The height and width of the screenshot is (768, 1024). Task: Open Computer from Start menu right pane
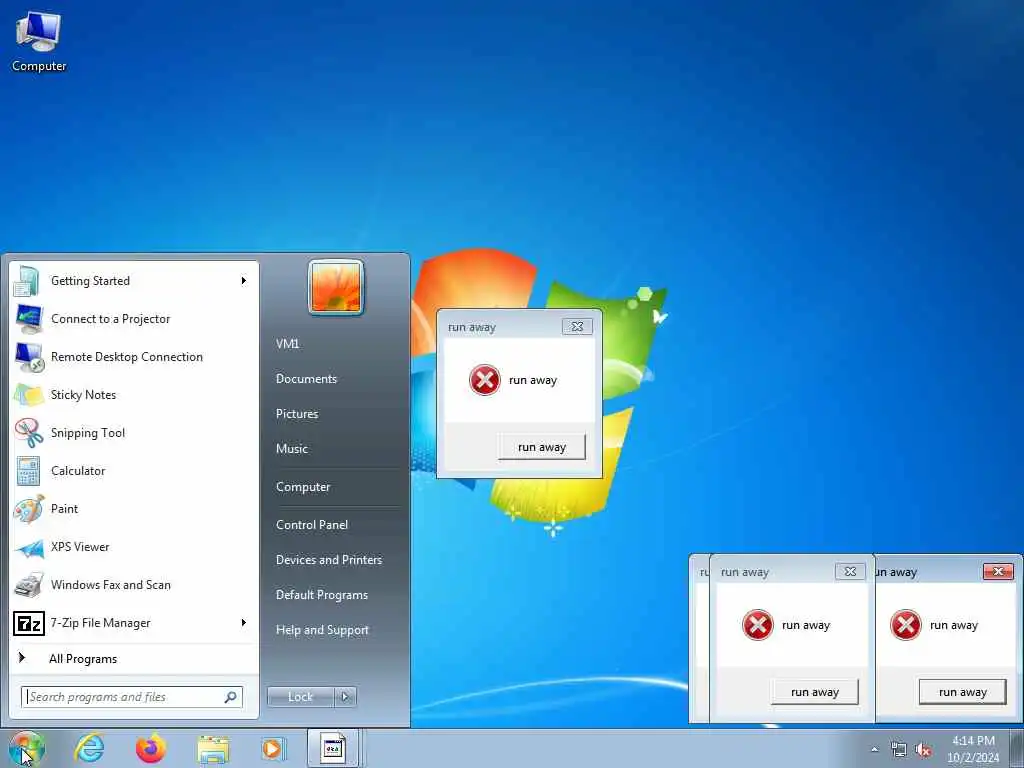pyautogui.click(x=303, y=487)
